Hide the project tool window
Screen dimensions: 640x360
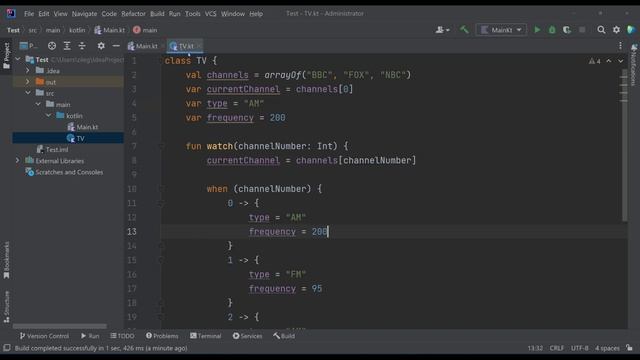coord(116,46)
